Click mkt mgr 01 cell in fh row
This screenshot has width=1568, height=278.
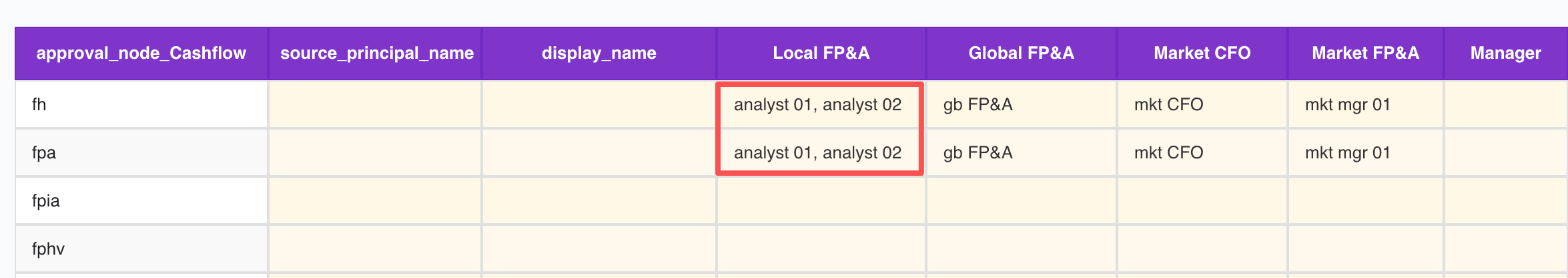click(x=1365, y=104)
